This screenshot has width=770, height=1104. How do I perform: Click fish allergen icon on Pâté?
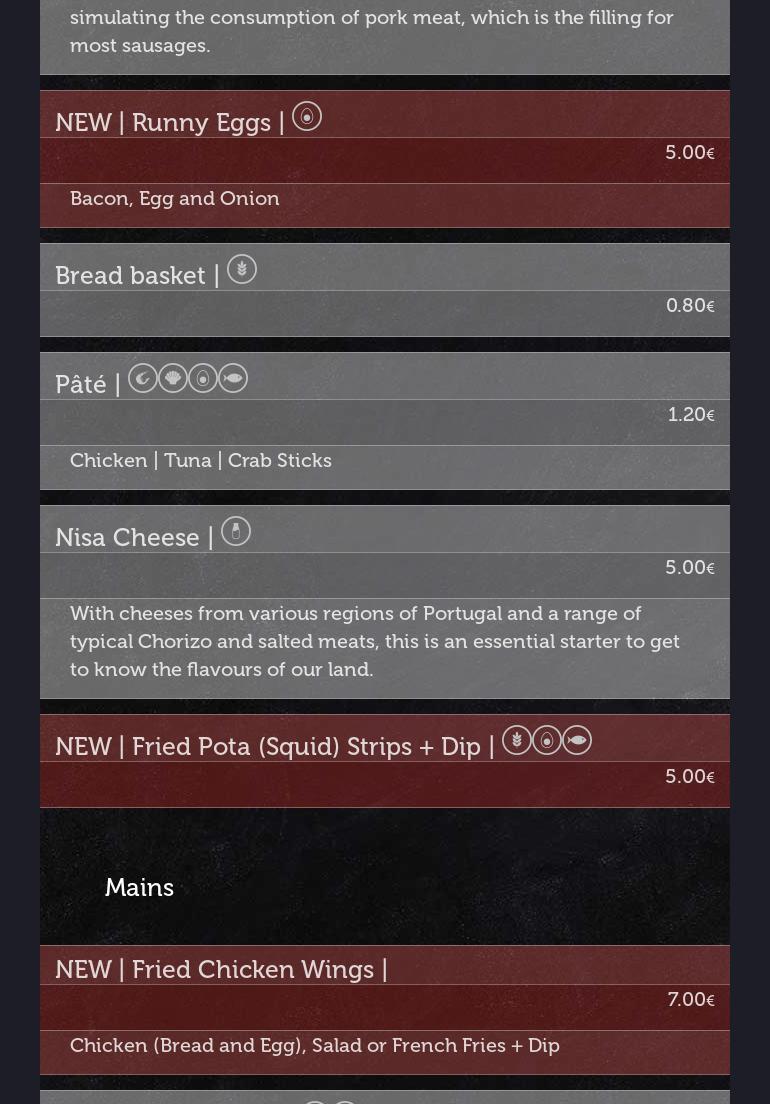tap(233, 378)
